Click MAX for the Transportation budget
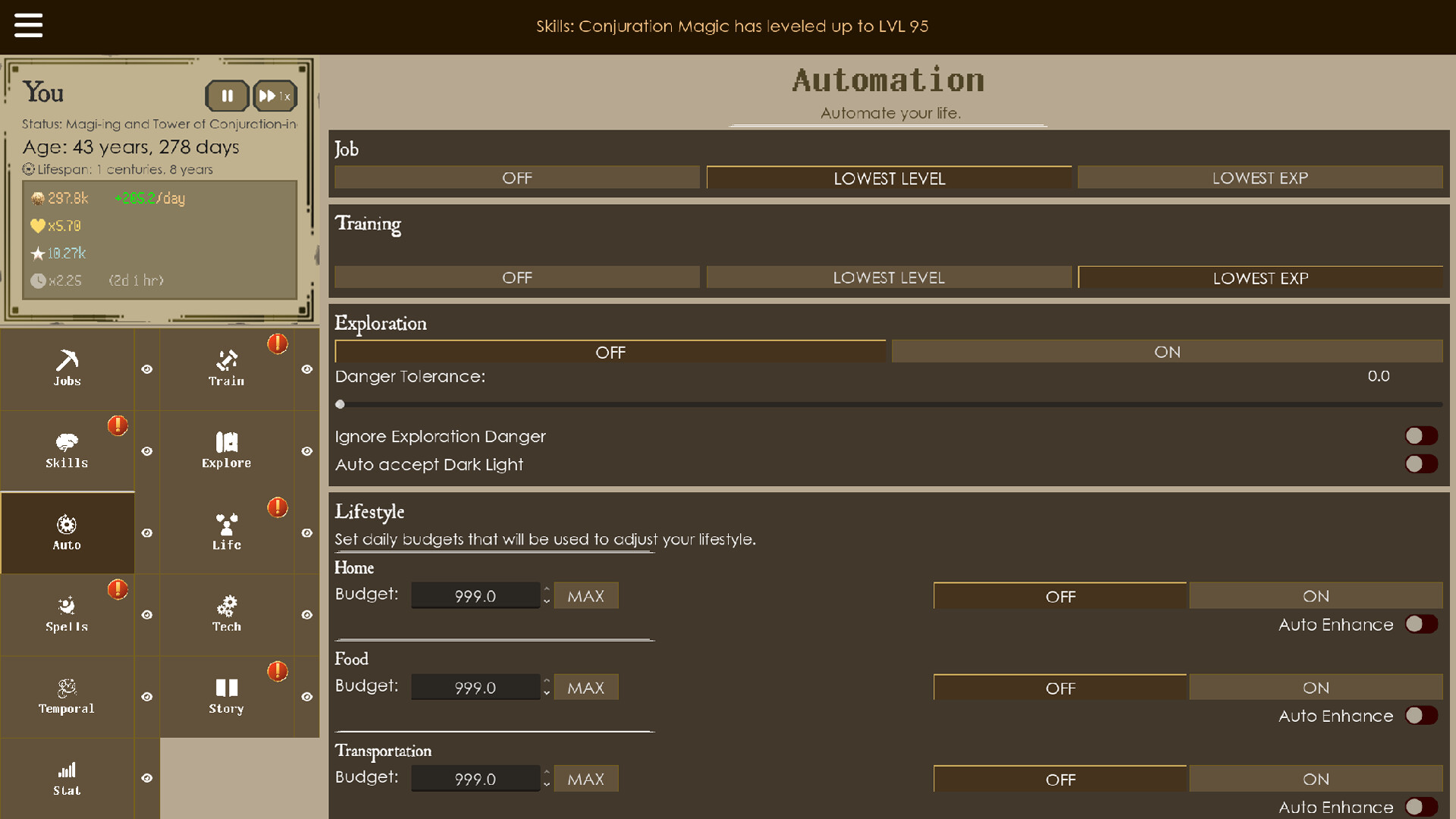 (585, 778)
